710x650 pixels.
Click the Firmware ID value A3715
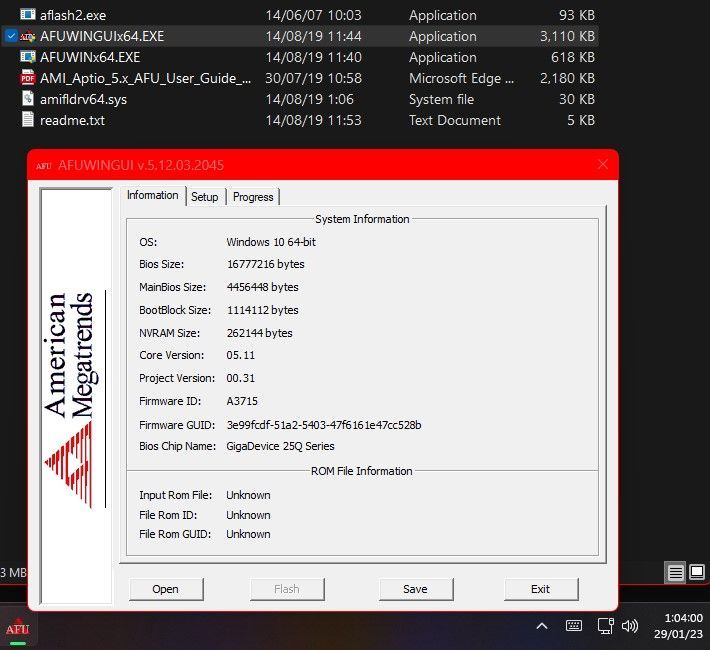pyautogui.click(x=242, y=401)
